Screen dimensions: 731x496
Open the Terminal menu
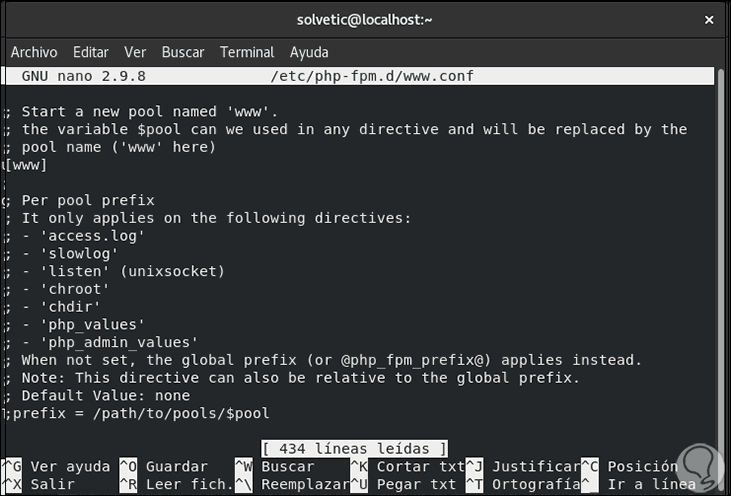tap(247, 52)
